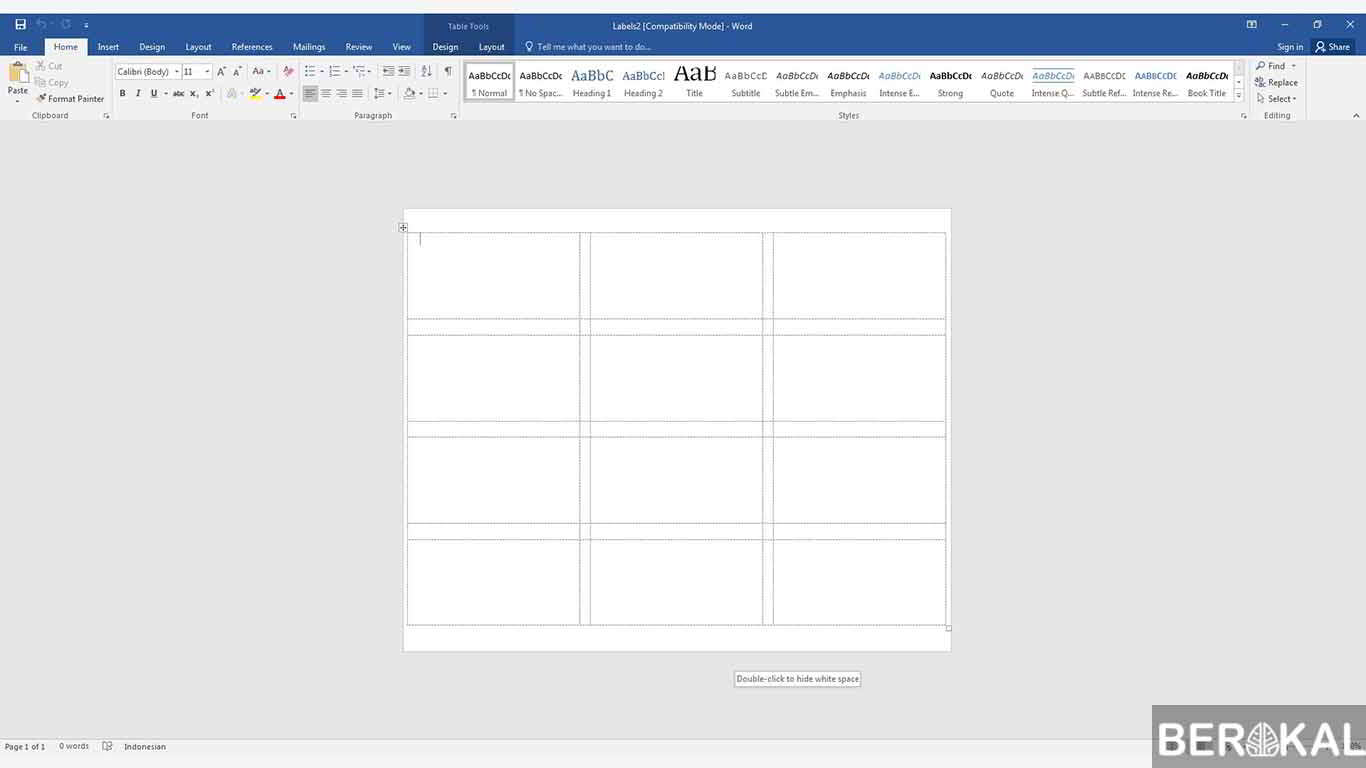Switch to the Insert tab
This screenshot has height=768, width=1366.
(x=108, y=47)
